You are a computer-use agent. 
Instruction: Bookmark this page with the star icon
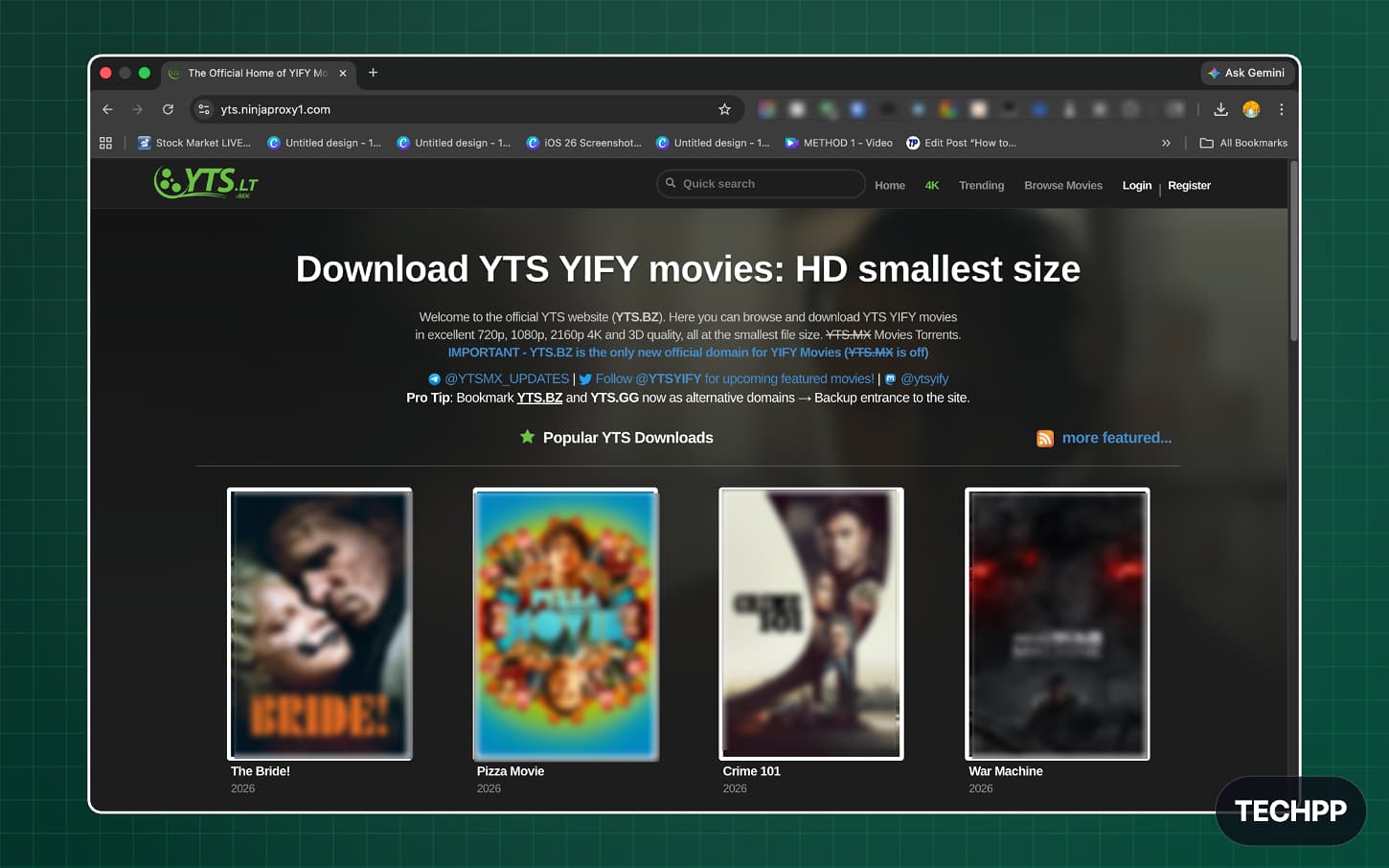pos(724,109)
